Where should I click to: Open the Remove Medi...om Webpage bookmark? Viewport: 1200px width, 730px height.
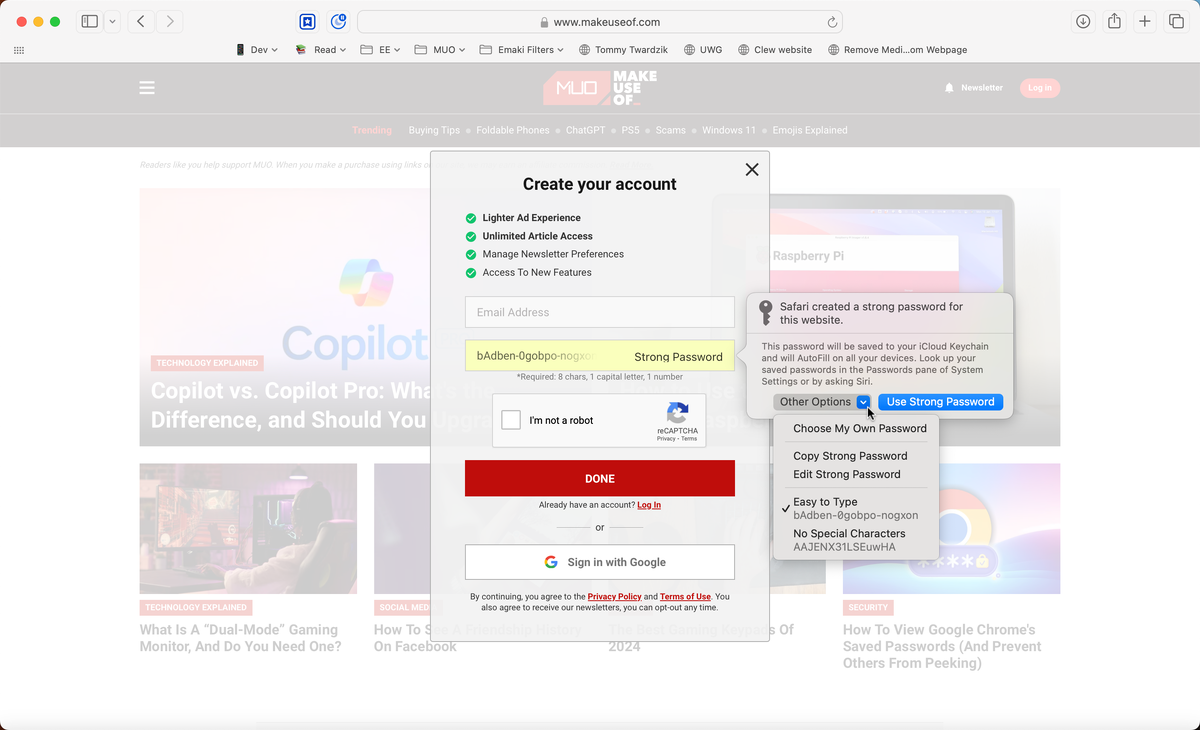[897, 49]
